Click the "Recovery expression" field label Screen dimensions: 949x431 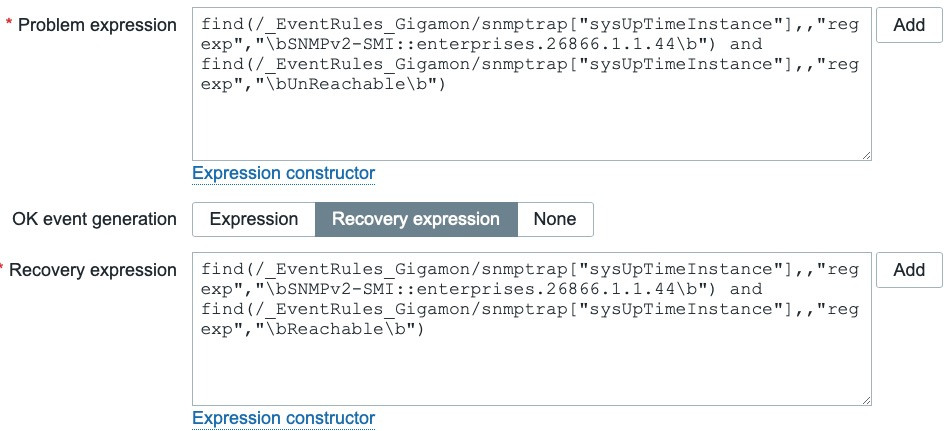point(99,270)
